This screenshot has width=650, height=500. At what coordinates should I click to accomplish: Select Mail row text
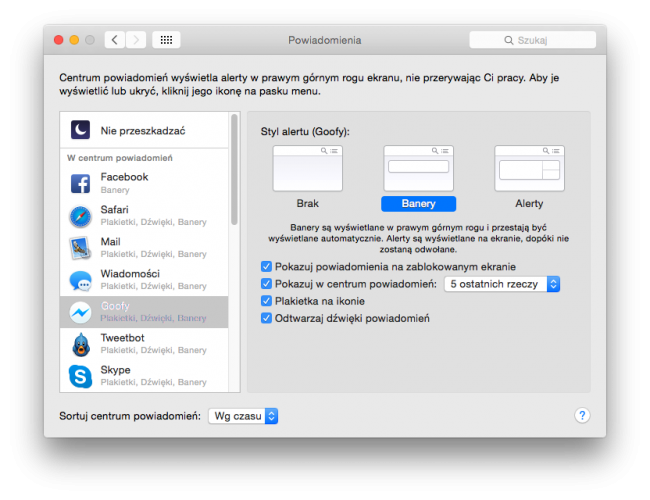click(x=153, y=248)
